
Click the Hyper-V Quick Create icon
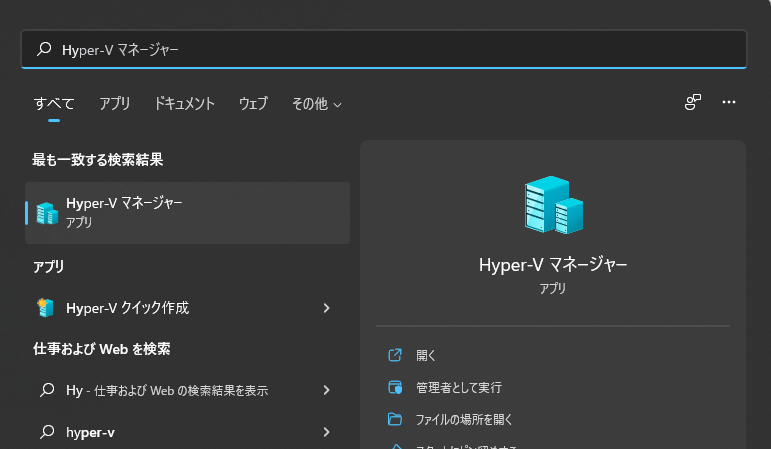click(x=46, y=308)
